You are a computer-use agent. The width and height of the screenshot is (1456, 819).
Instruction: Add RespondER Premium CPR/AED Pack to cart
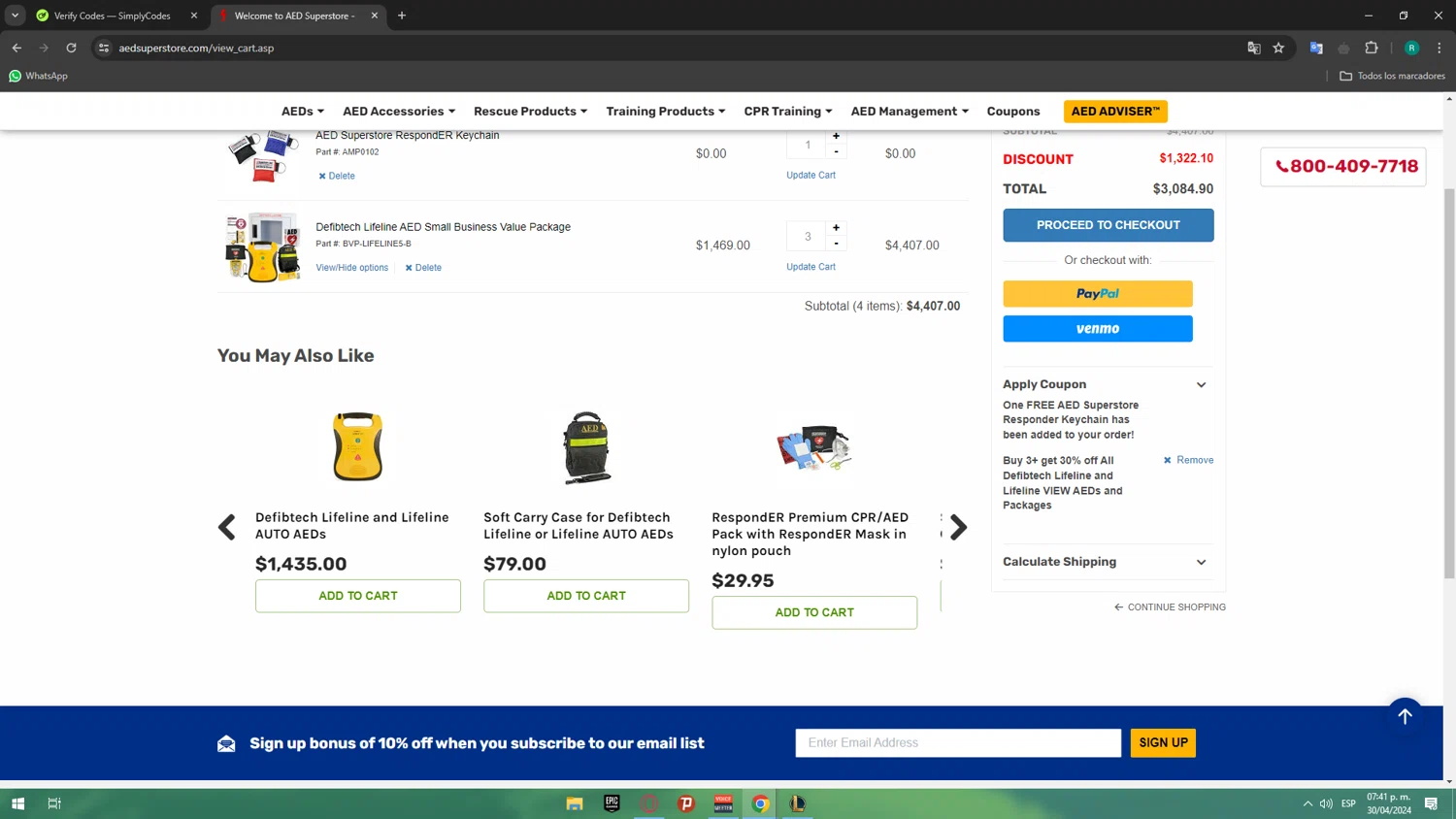tap(814, 612)
